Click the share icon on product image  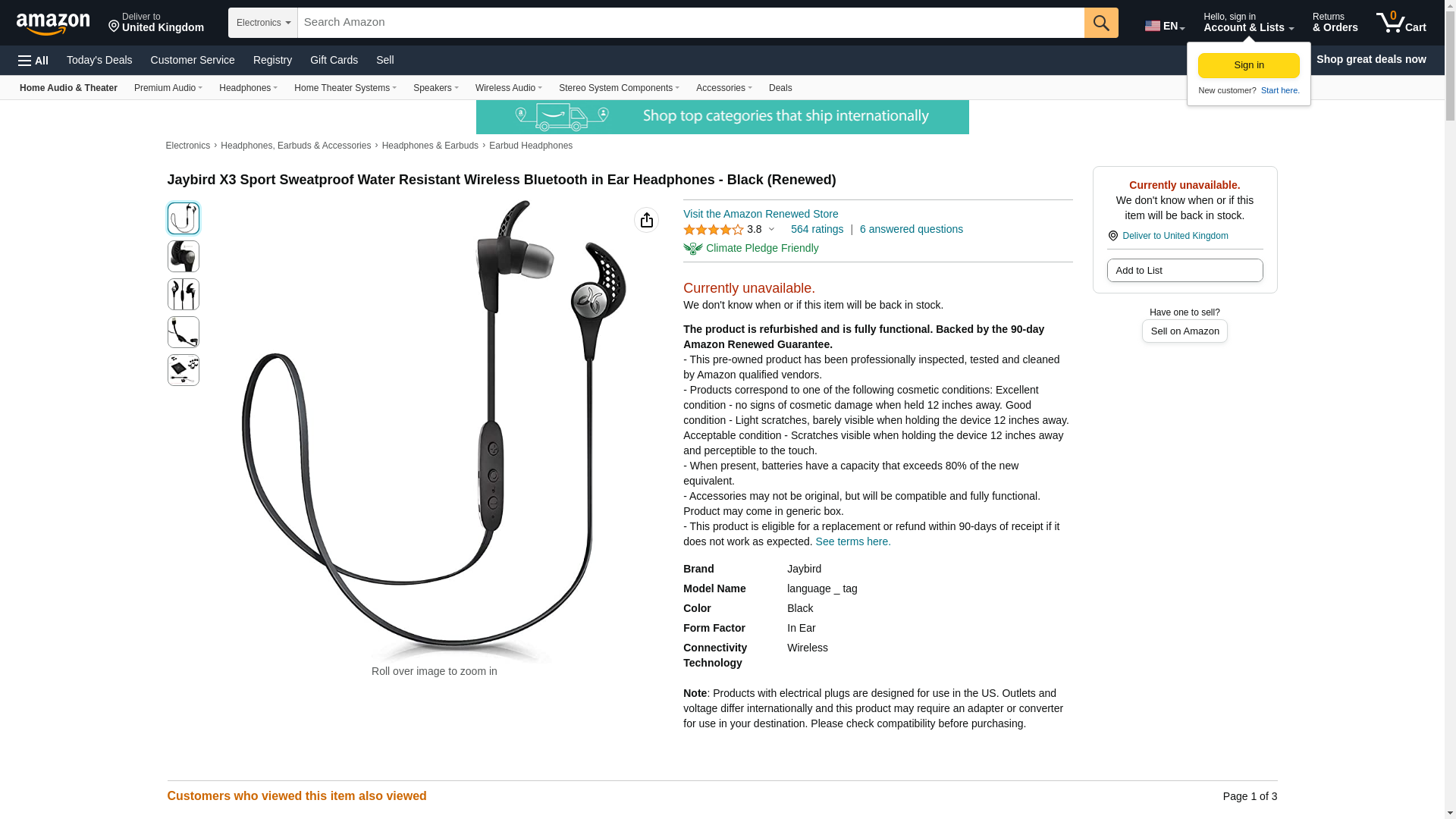click(646, 220)
